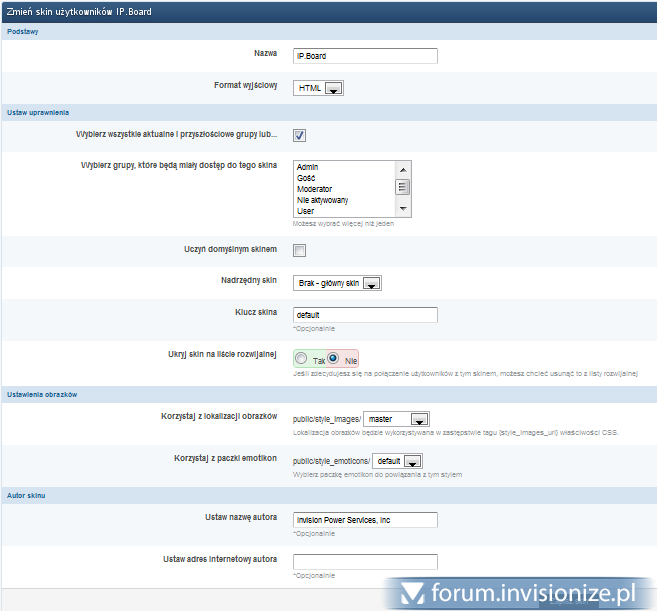
Task: Enable the Uczyń domyślnym skinem checkbox
Action: pyautogui.click(x=300, y=250)
